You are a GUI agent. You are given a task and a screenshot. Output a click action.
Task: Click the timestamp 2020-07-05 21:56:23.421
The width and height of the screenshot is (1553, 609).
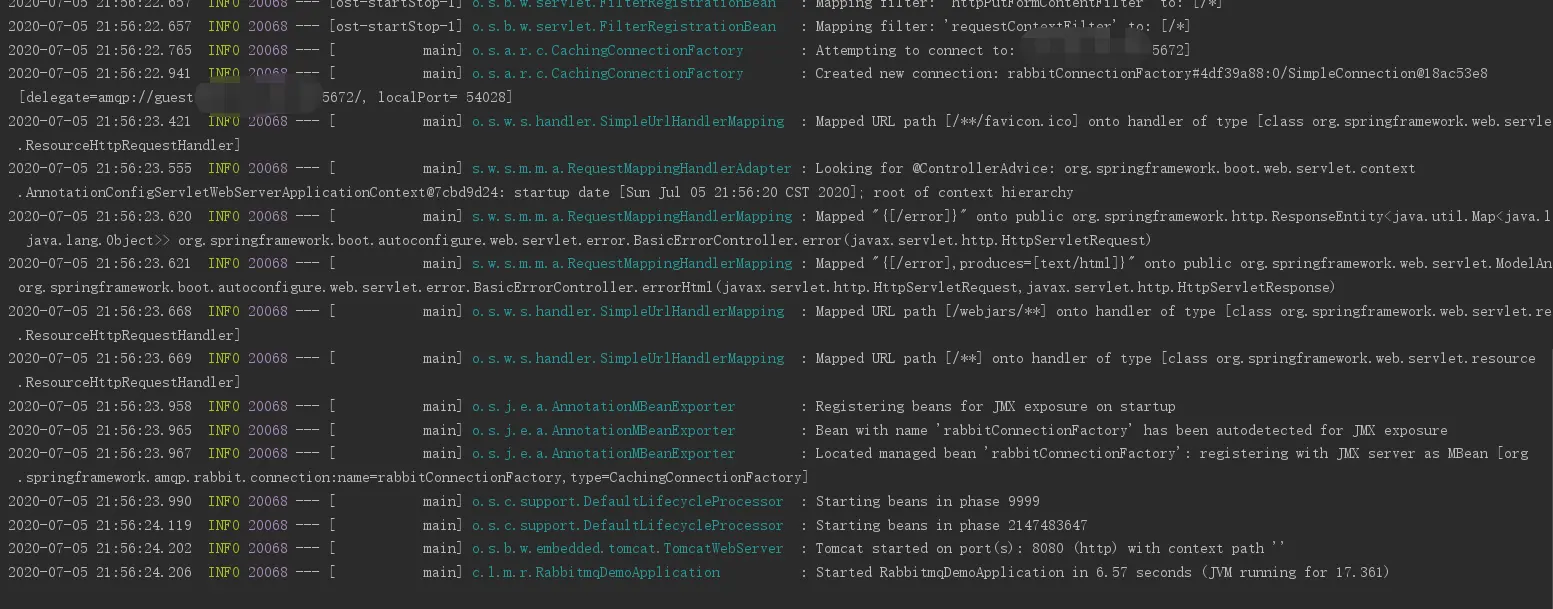click(x=100, y=121)
